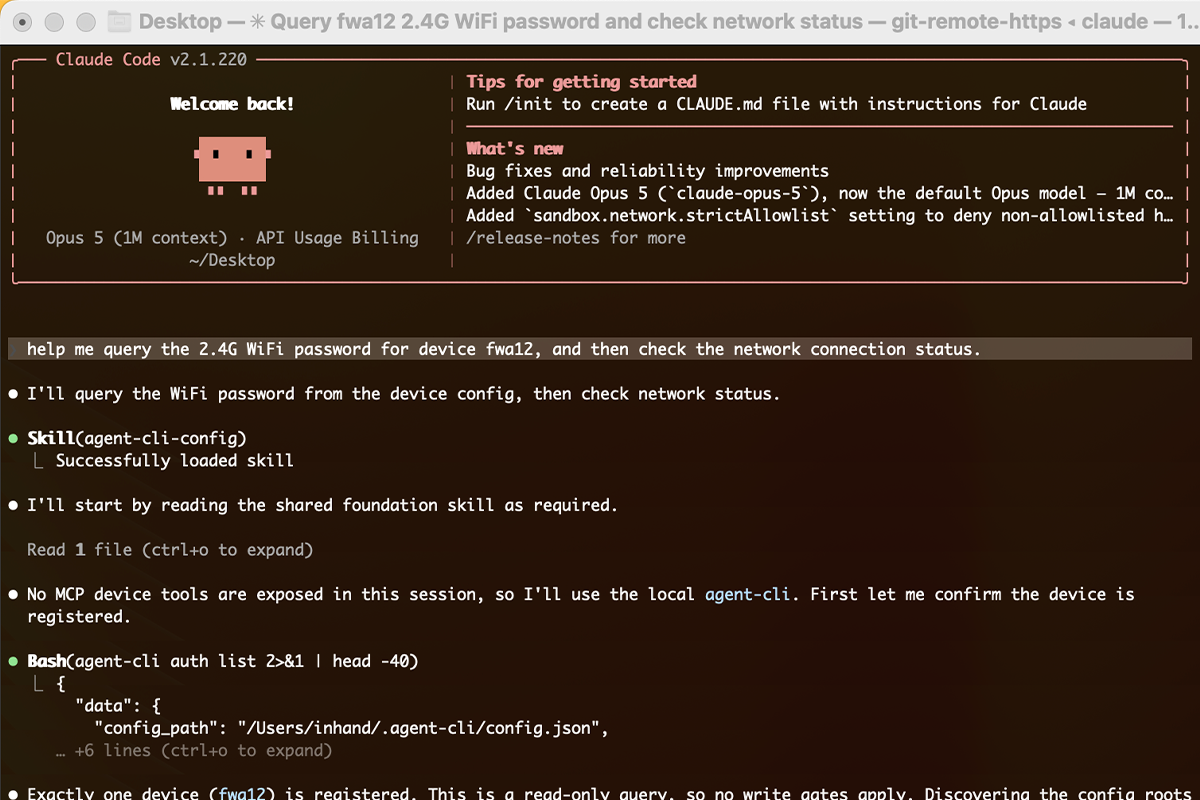Click the folder icon beside the Desktop title
1200x800 pixels.
118,21
